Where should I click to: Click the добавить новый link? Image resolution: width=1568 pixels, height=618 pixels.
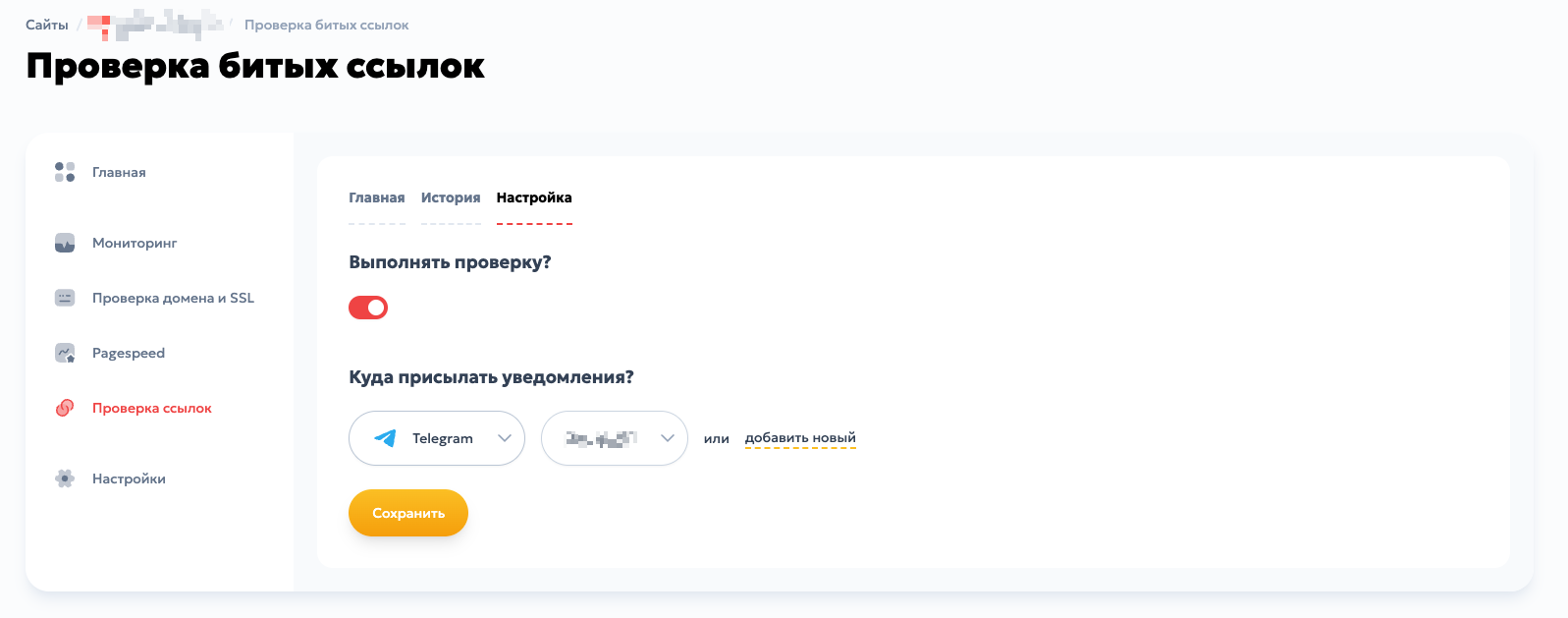click(x=800, y=438)
